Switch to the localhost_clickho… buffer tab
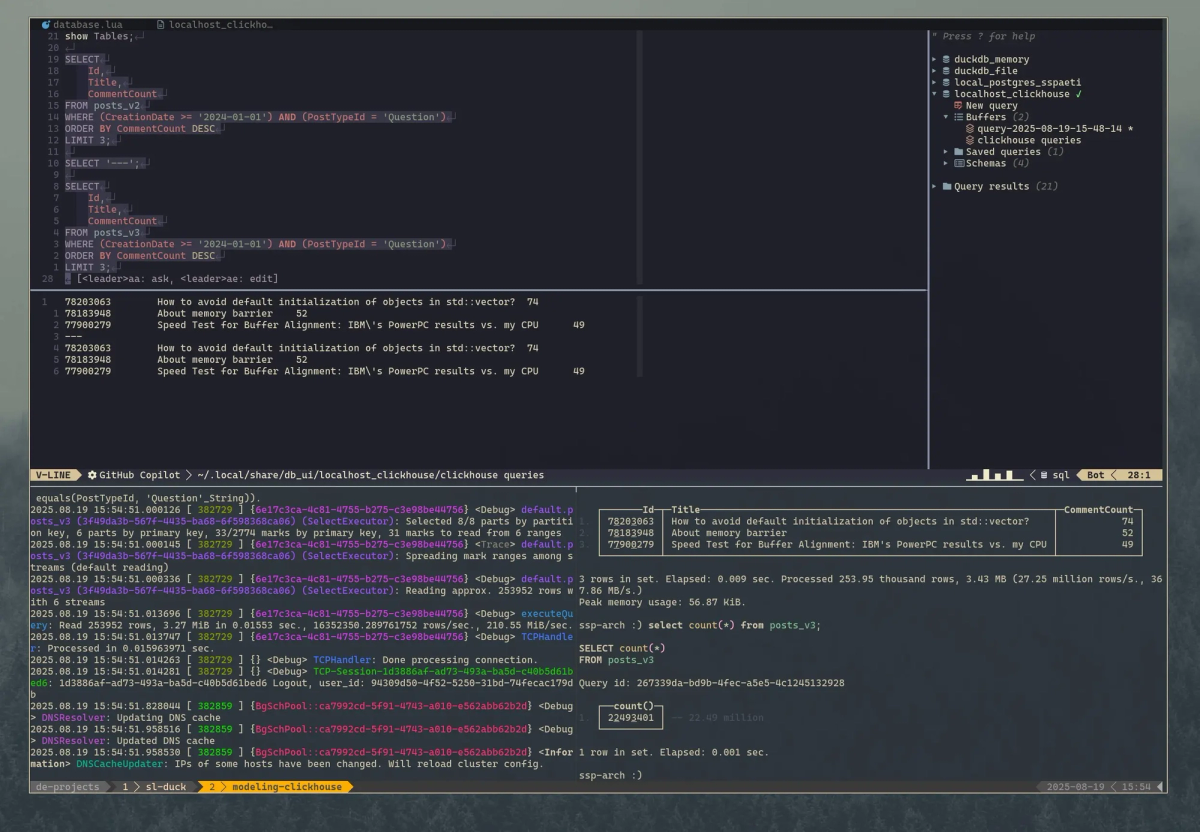1200x832 pixels. click(215, 24)
